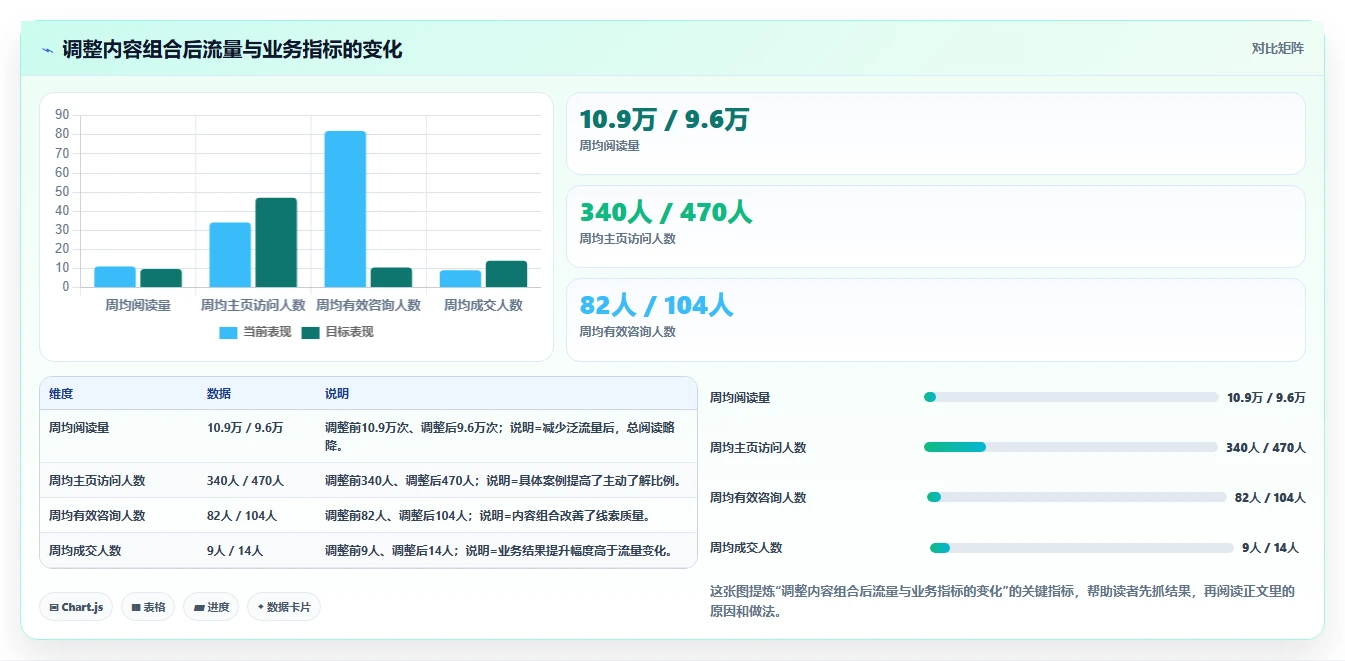Click the 对比矩阵 label in header
This screenshot has height=661, width=1345.
[x=1277, y=48]
